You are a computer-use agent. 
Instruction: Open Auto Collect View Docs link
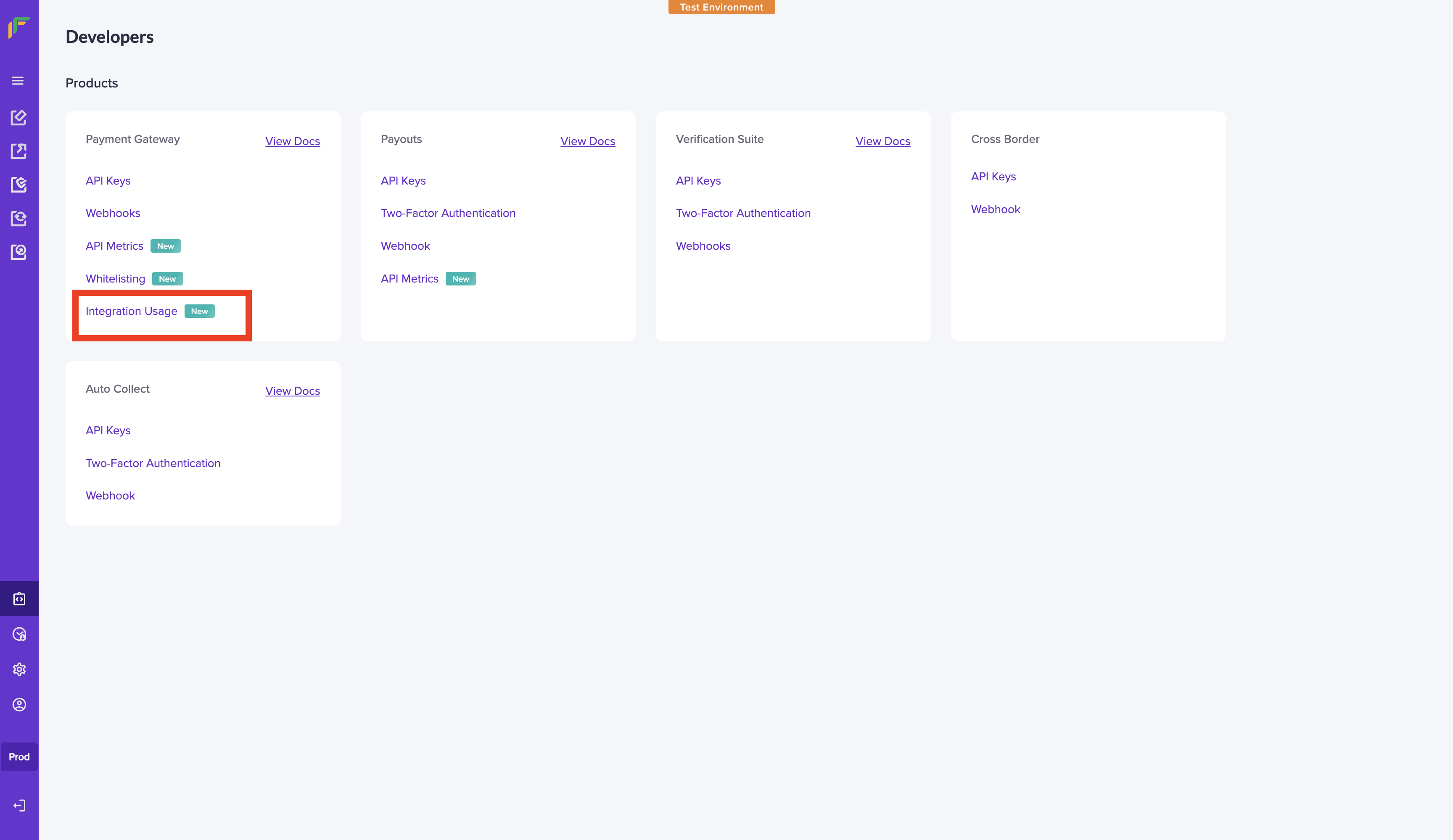[292, 391]
